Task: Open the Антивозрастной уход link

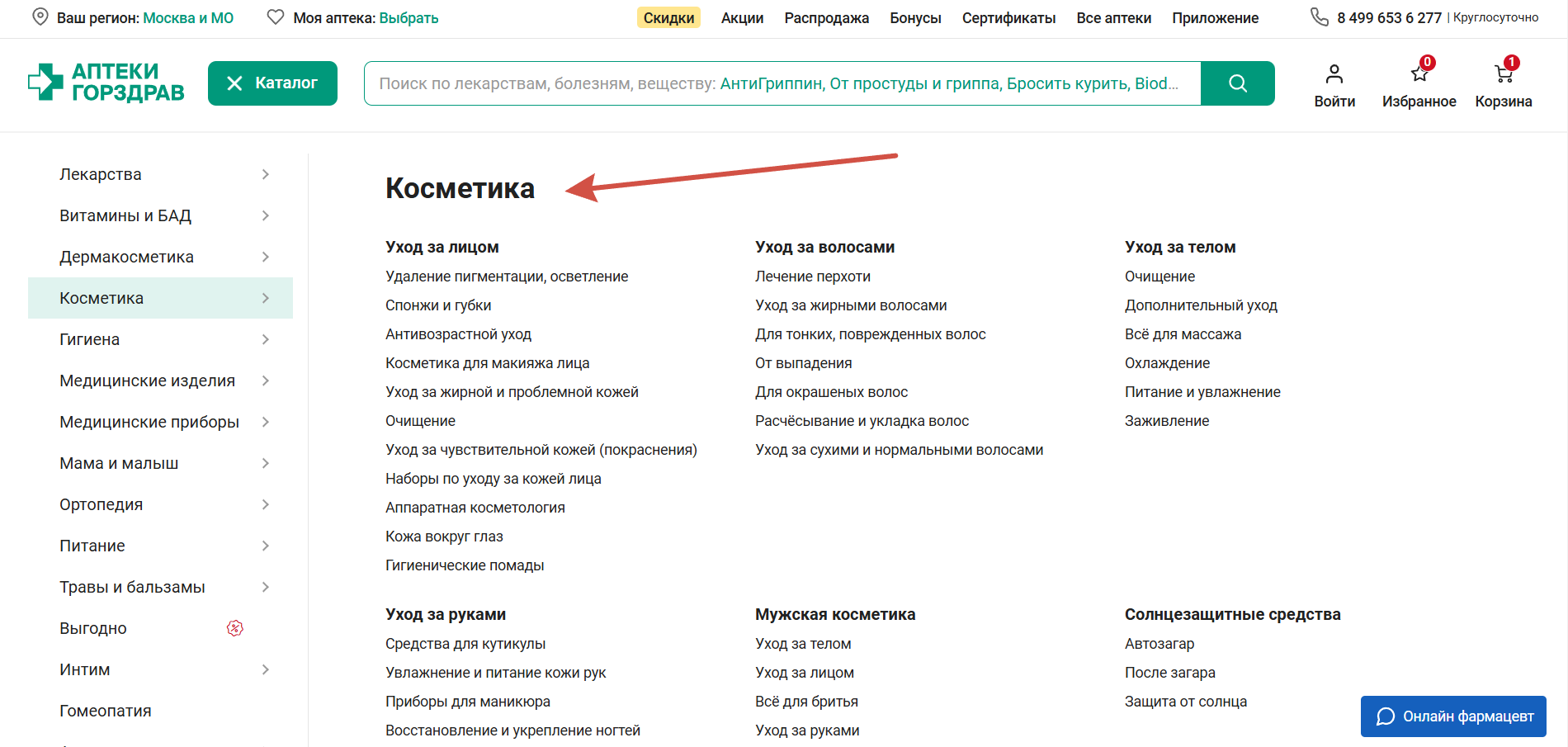Action: pyautogui.click(x=458, y=334)
